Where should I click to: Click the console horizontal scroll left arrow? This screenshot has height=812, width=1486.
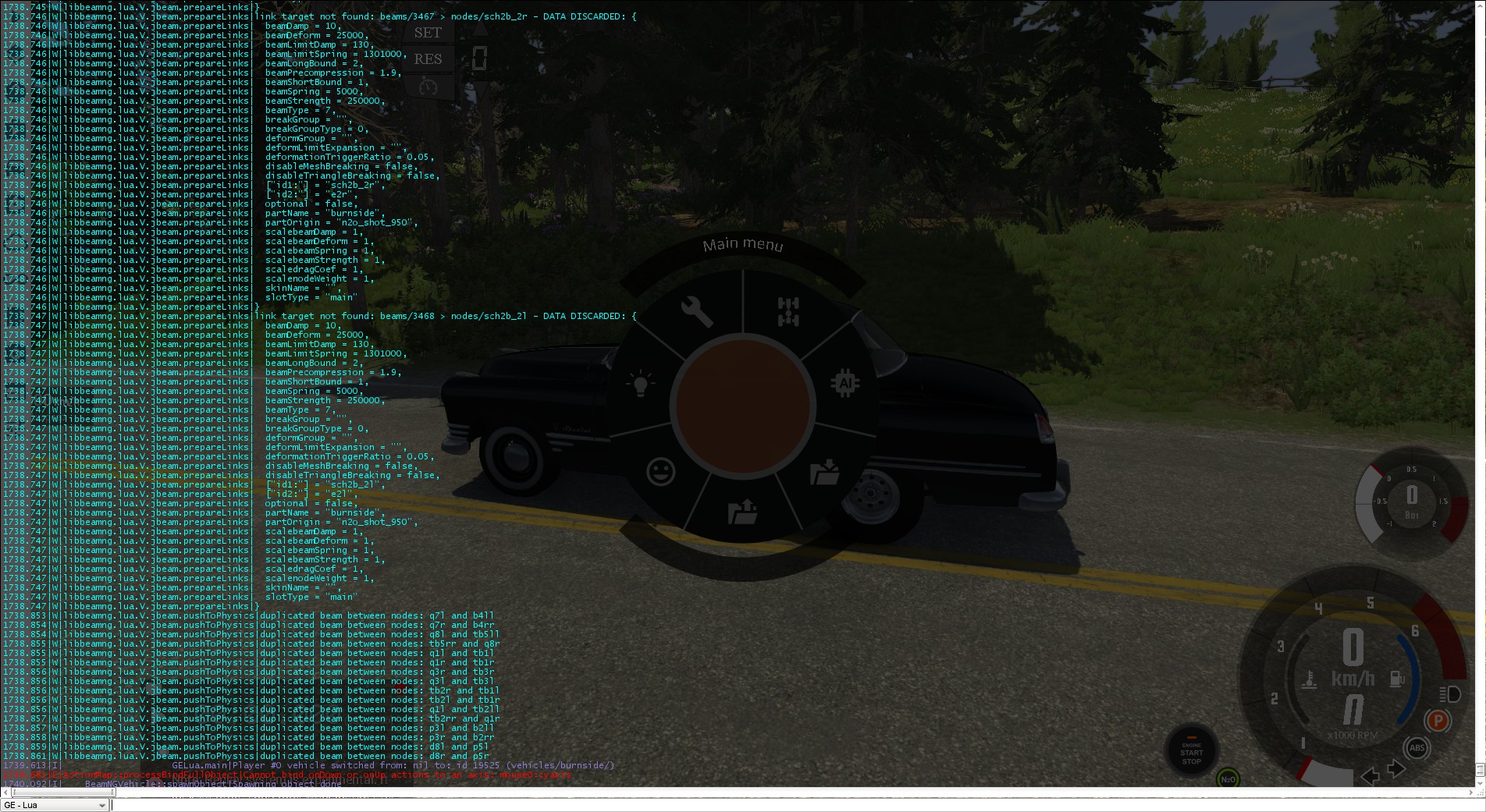pyautogui.click(x=5, y=792)
